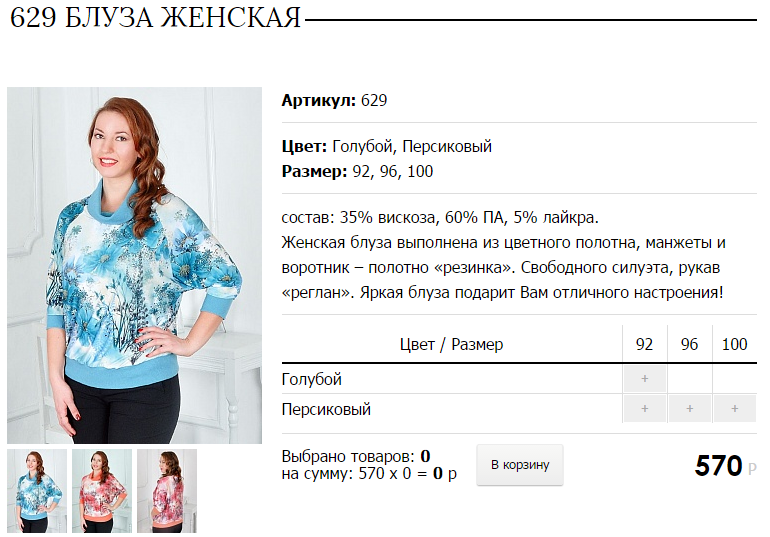Add Голубой size 92 plus cell
Image resolution: width=770 pixels, height=537 pixels.
[x=644, y=378]
